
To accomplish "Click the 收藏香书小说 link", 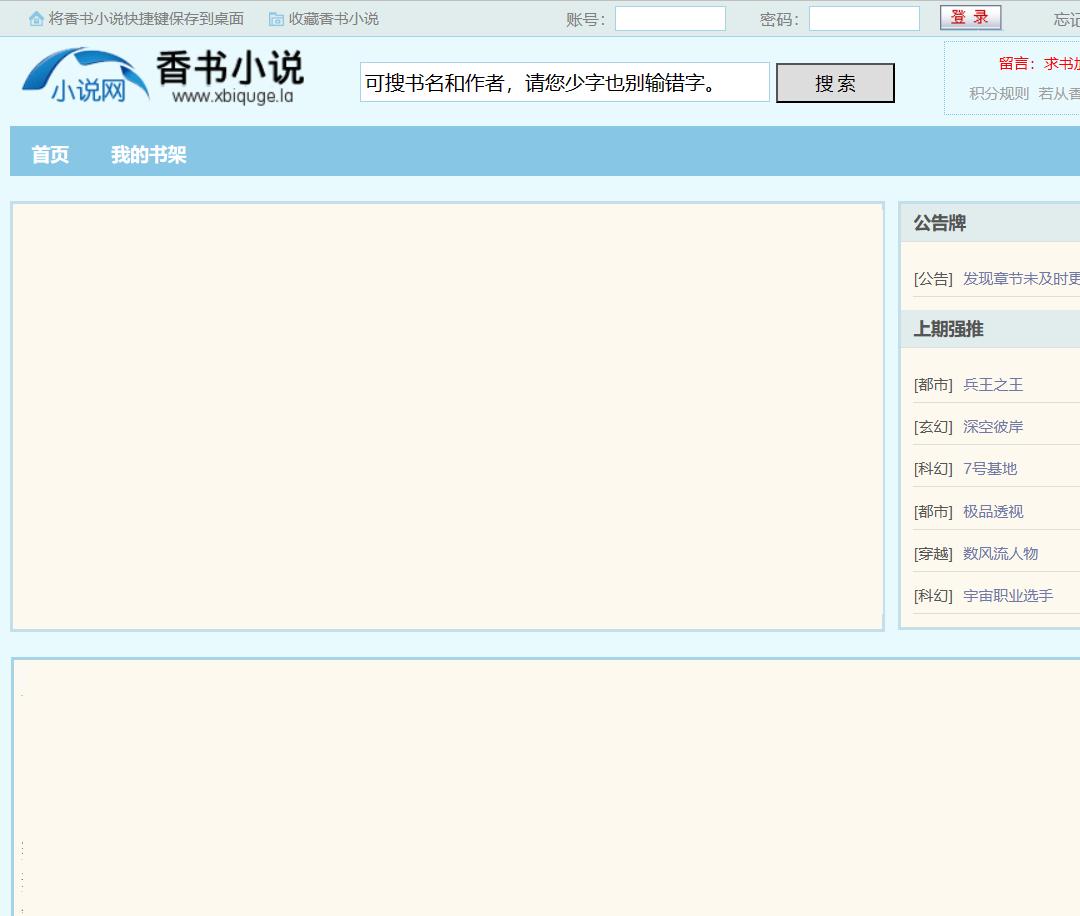I will coord(334,19).
